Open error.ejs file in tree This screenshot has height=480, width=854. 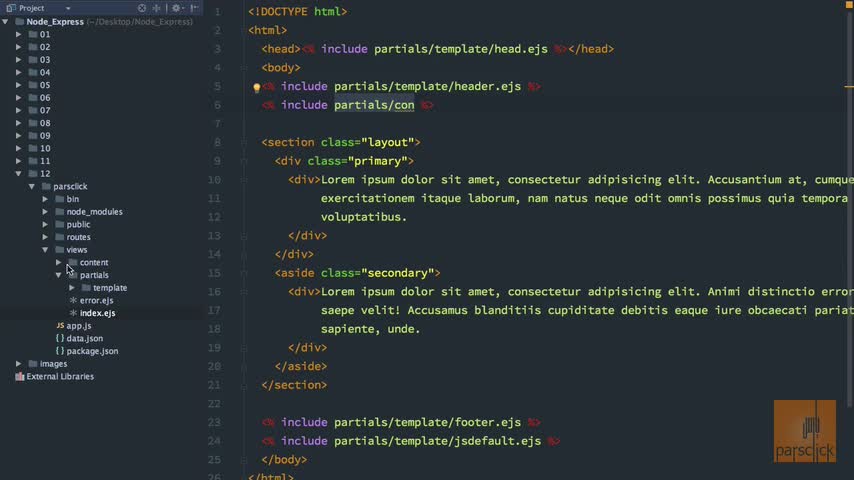(96, 300)
